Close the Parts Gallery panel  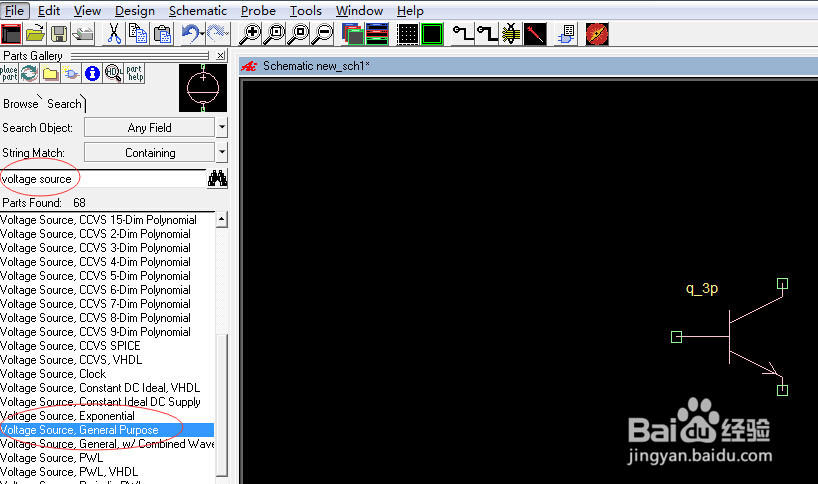point(221,55)
